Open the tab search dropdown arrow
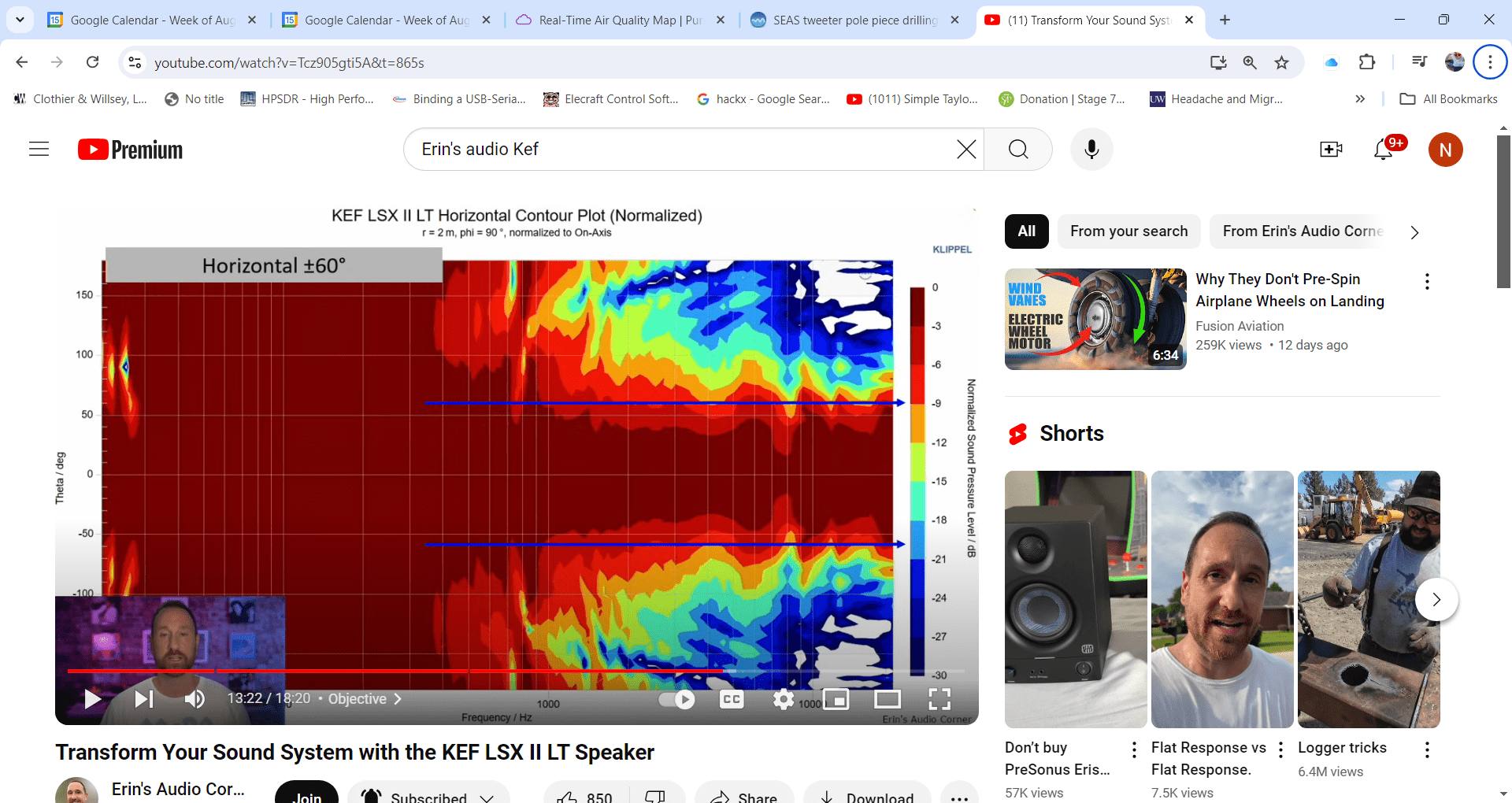Screen dimensions: 1512x803 20,20
